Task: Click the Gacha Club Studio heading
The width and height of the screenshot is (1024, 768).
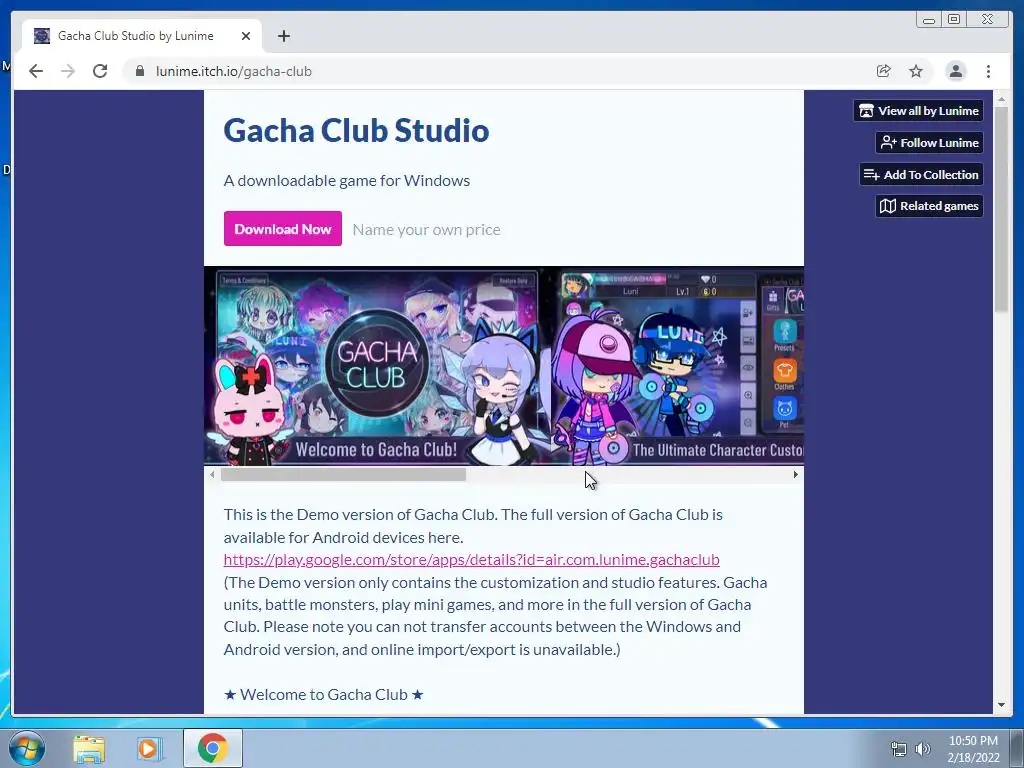Action: tap(356, 130)
